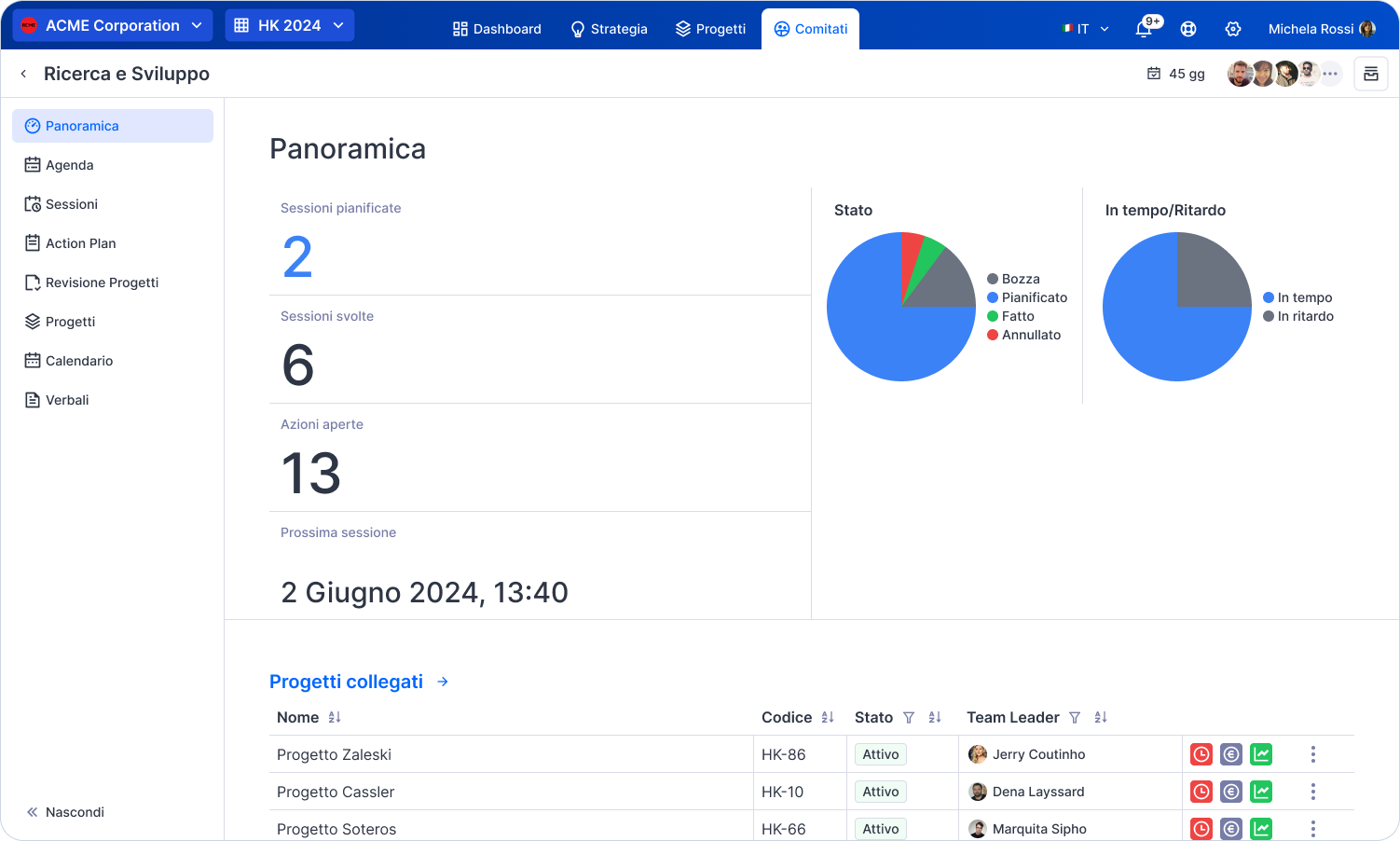Click the Fatto legend color dot
Screen dimensions: 1400x841
[x=993, y=316]
